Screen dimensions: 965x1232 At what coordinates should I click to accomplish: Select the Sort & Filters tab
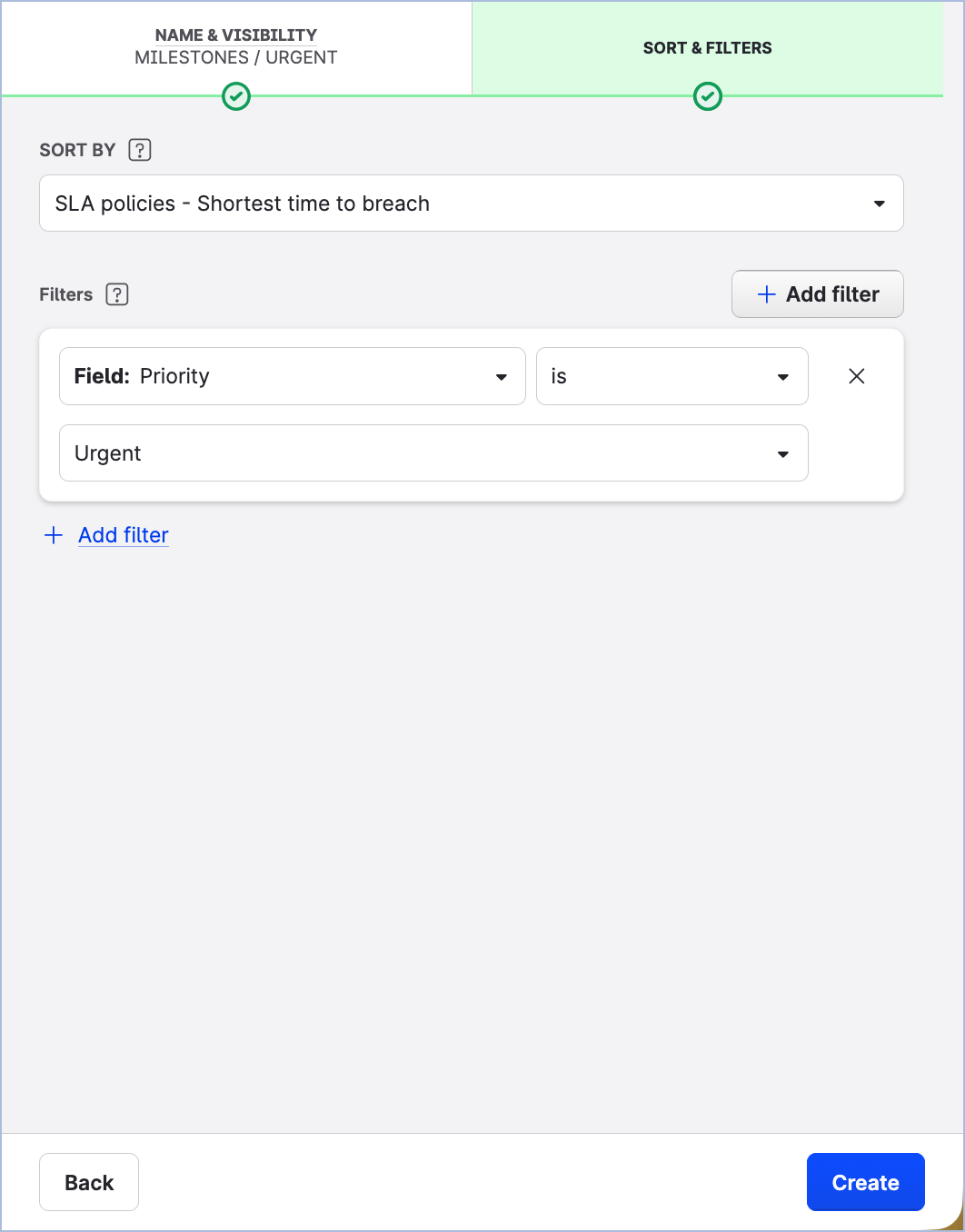[707, 48]
